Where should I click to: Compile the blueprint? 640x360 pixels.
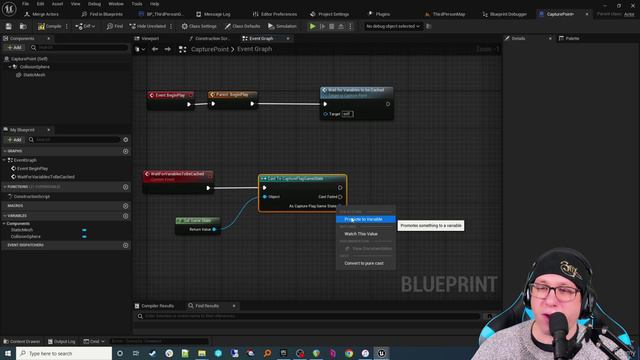49,26
